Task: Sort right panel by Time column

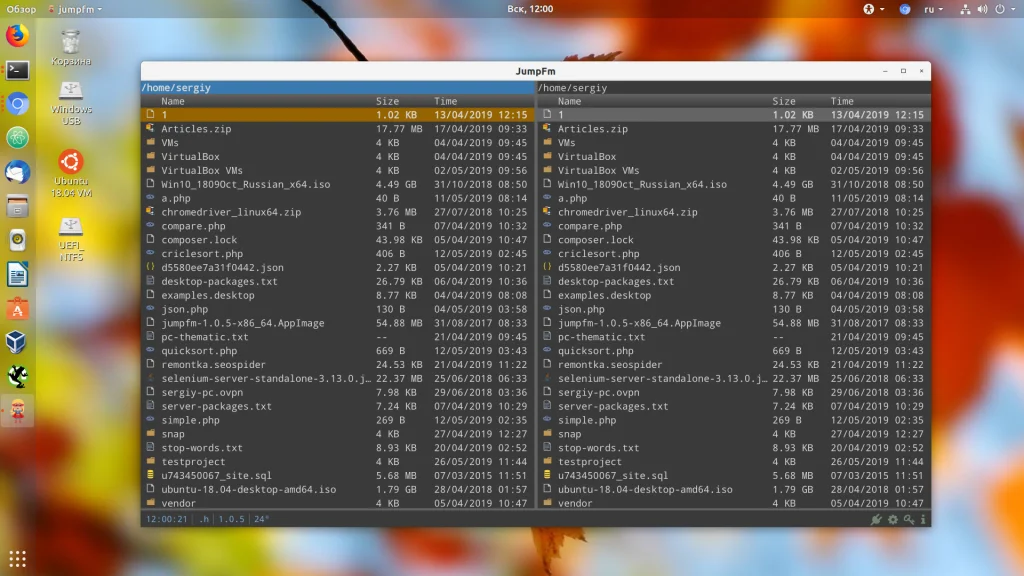Action: (842, 101)
